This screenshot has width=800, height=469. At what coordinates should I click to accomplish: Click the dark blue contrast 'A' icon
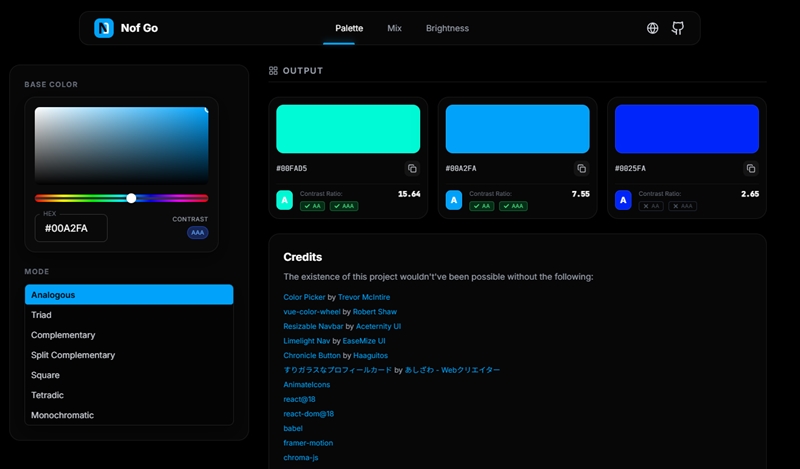(x=624, y=200)
